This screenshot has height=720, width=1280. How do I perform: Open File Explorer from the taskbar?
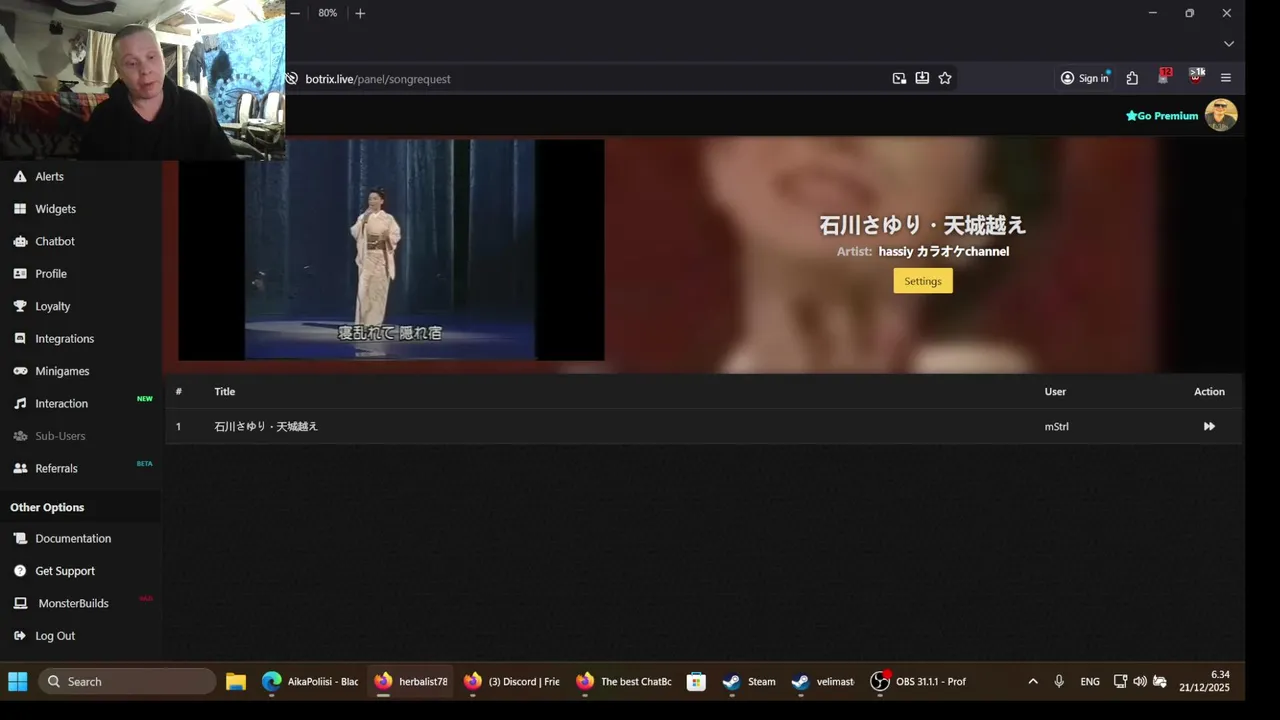pyautogui.click(x=236, y=682)
